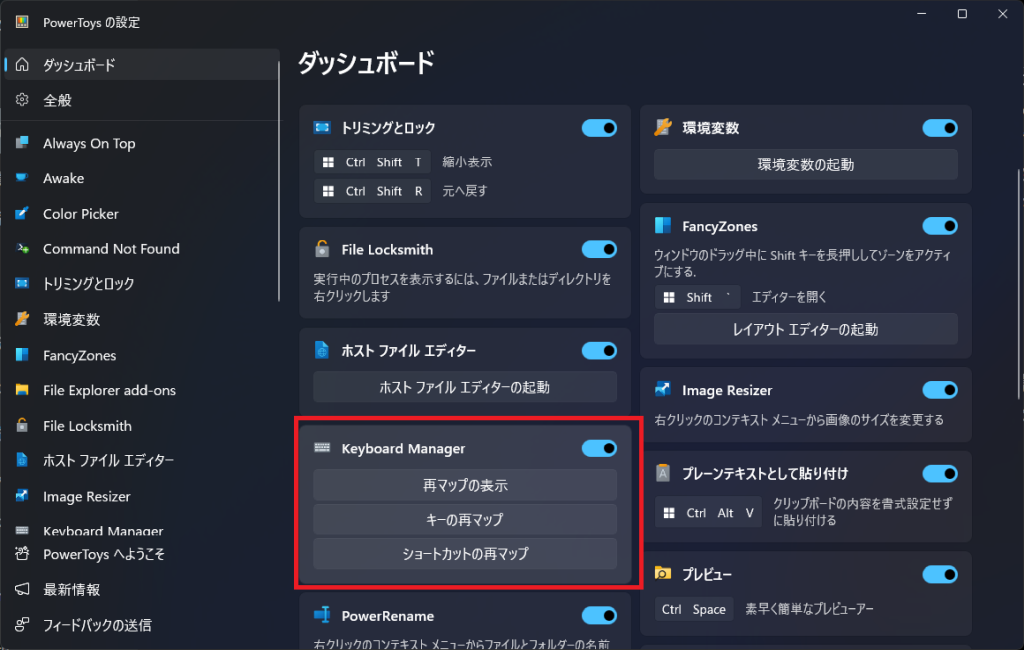Open フィードバックの送信 in sidebar

click(x=142, y=625)
